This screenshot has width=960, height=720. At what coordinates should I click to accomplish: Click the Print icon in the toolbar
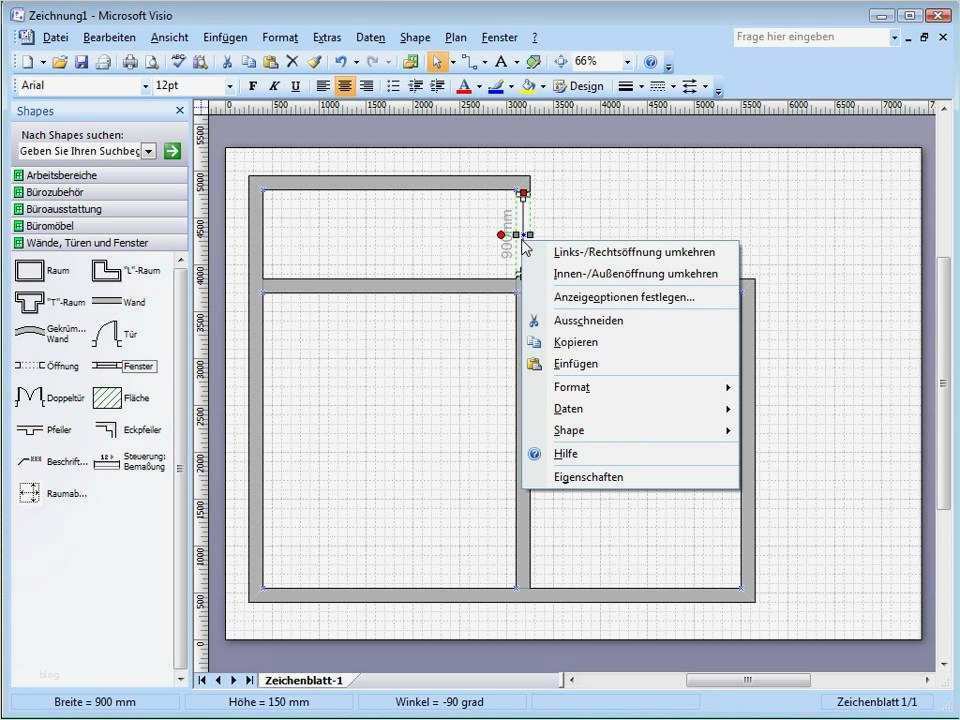[130, 62]
